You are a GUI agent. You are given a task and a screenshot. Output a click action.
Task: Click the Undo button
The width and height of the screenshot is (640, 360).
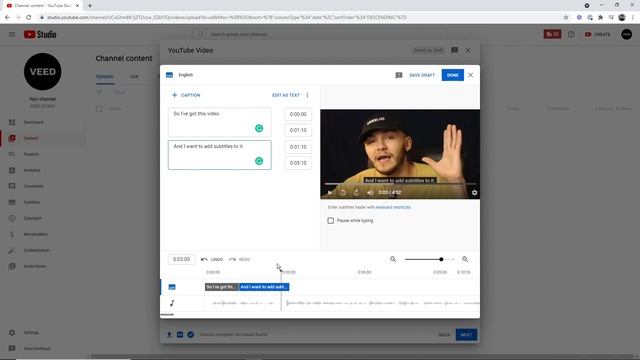pos(212,260)
